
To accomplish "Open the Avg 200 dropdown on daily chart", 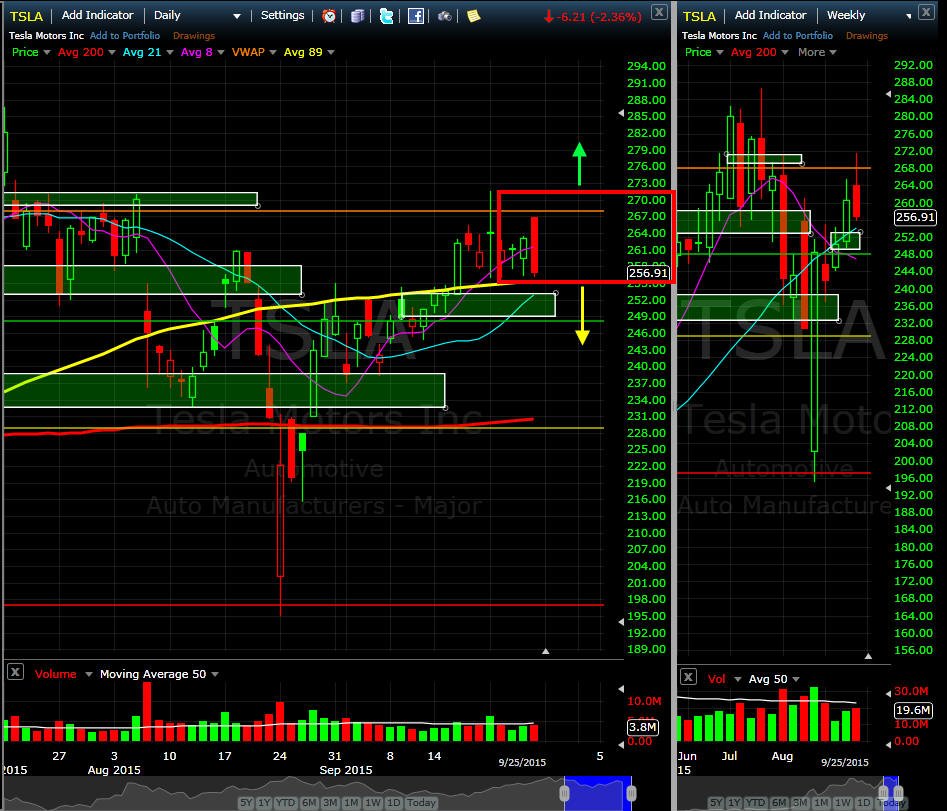I will 112,53.
